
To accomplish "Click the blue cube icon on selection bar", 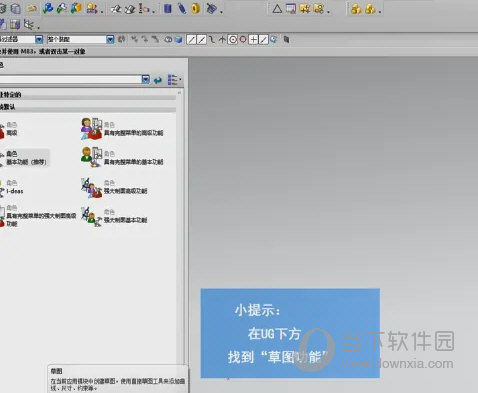I will click(x=179, y=40).
